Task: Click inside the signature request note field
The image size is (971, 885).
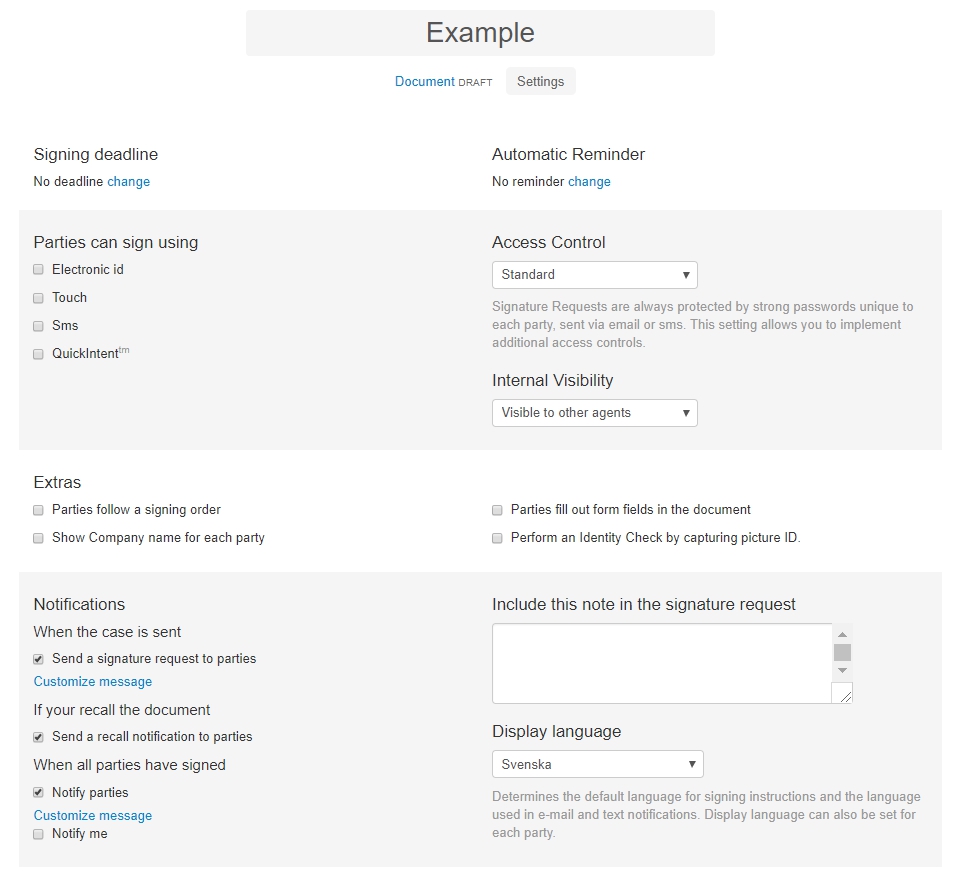Action: (662, 663)
